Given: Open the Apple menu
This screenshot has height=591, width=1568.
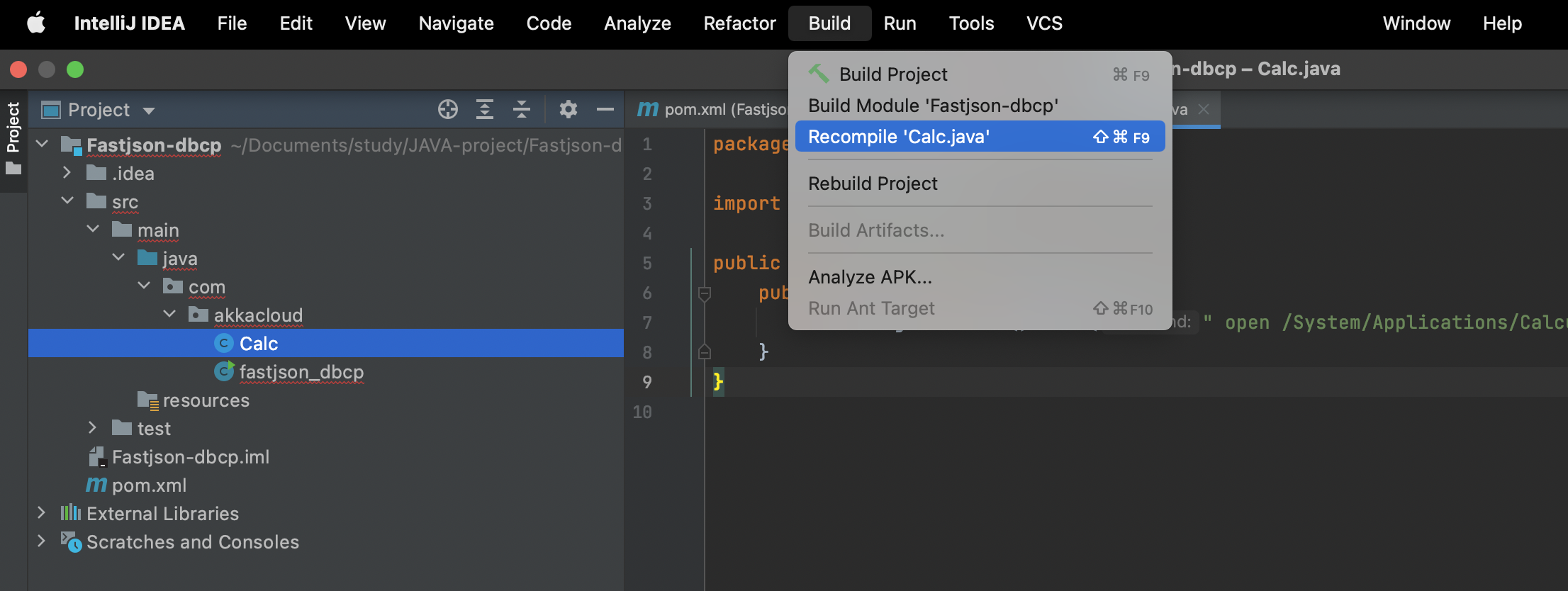Looking at the screenshot, I should click(36, 23).
